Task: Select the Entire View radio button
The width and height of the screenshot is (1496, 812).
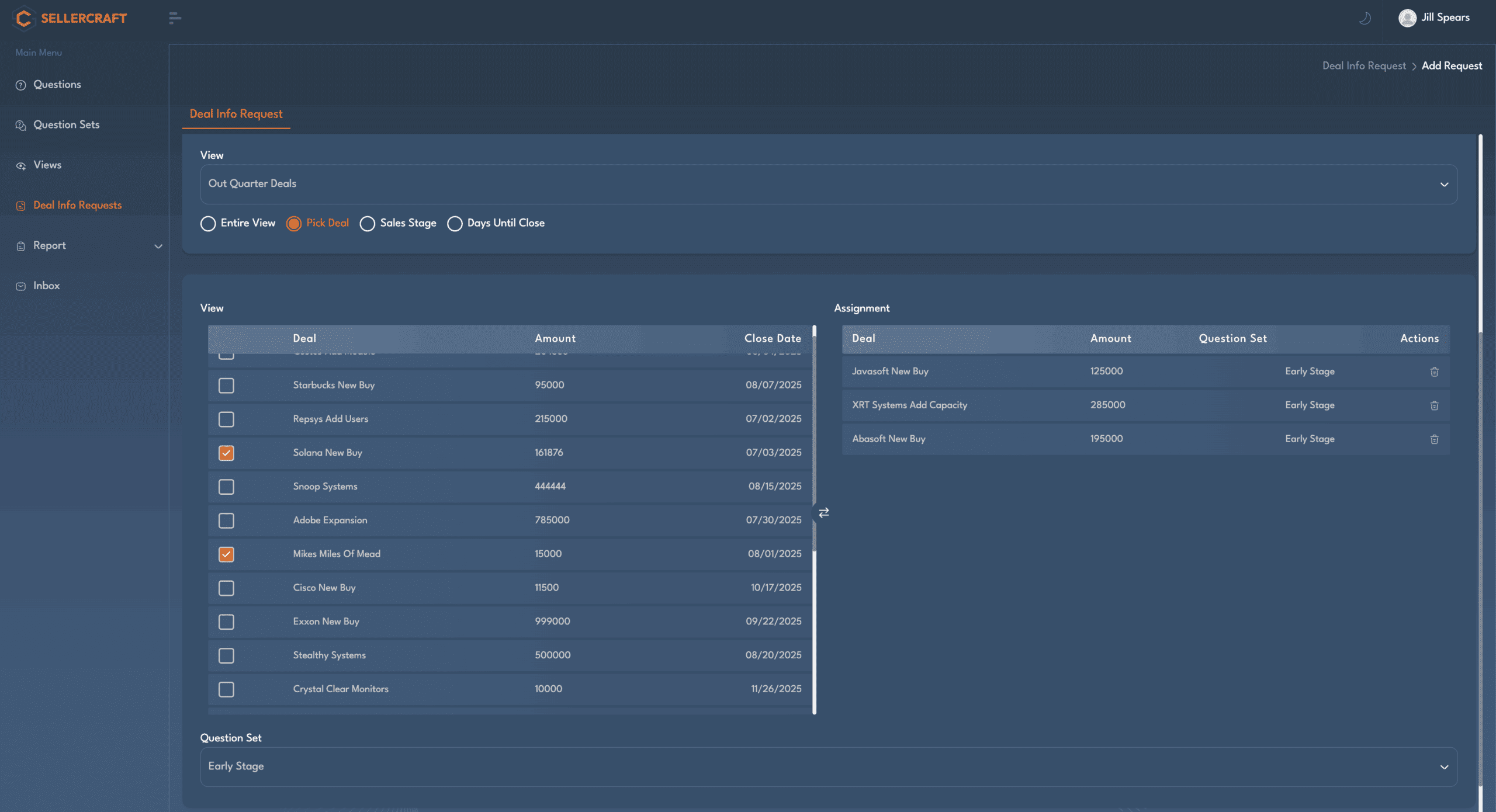Action: (208, 224)
